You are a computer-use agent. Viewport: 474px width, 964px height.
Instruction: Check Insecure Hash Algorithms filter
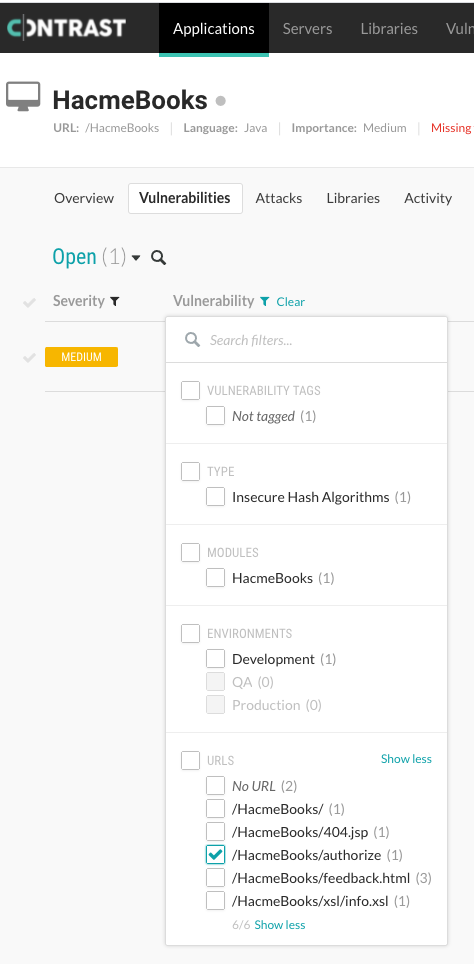point(215,497)
